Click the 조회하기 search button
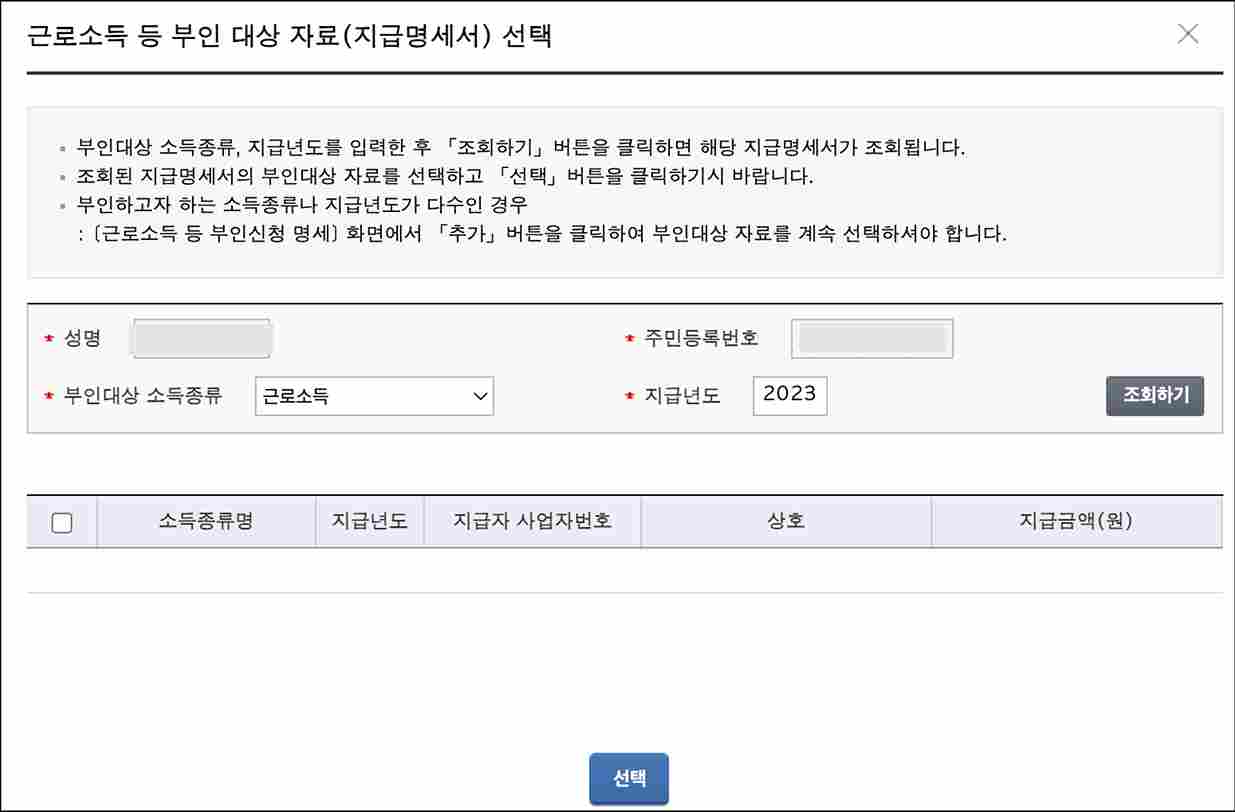The width and height of the screenshot is (1235, 812). (1155, 396)
